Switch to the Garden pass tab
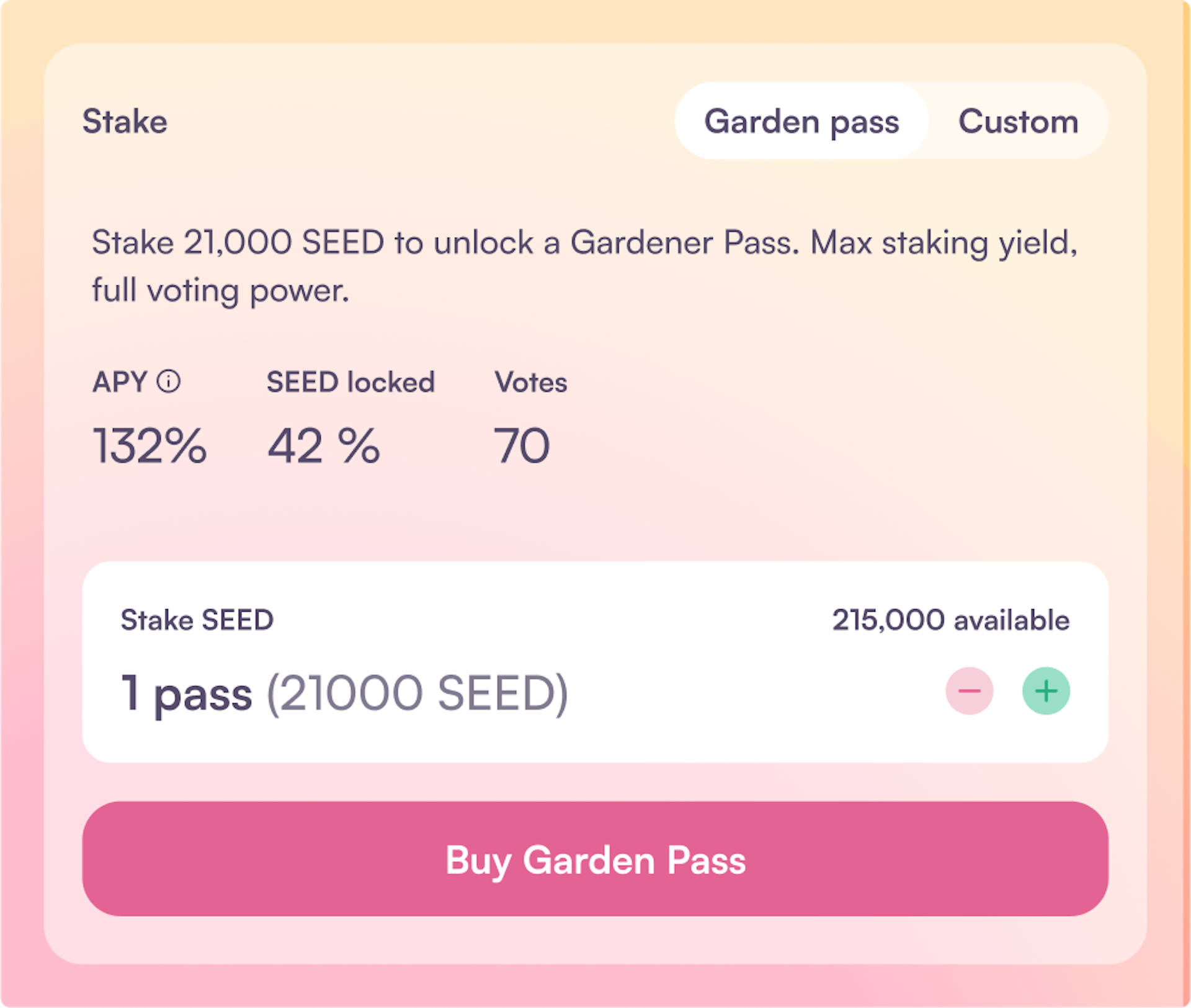Image resolution: width=1191 pixels, height=1008 pixels. [801, 121]
